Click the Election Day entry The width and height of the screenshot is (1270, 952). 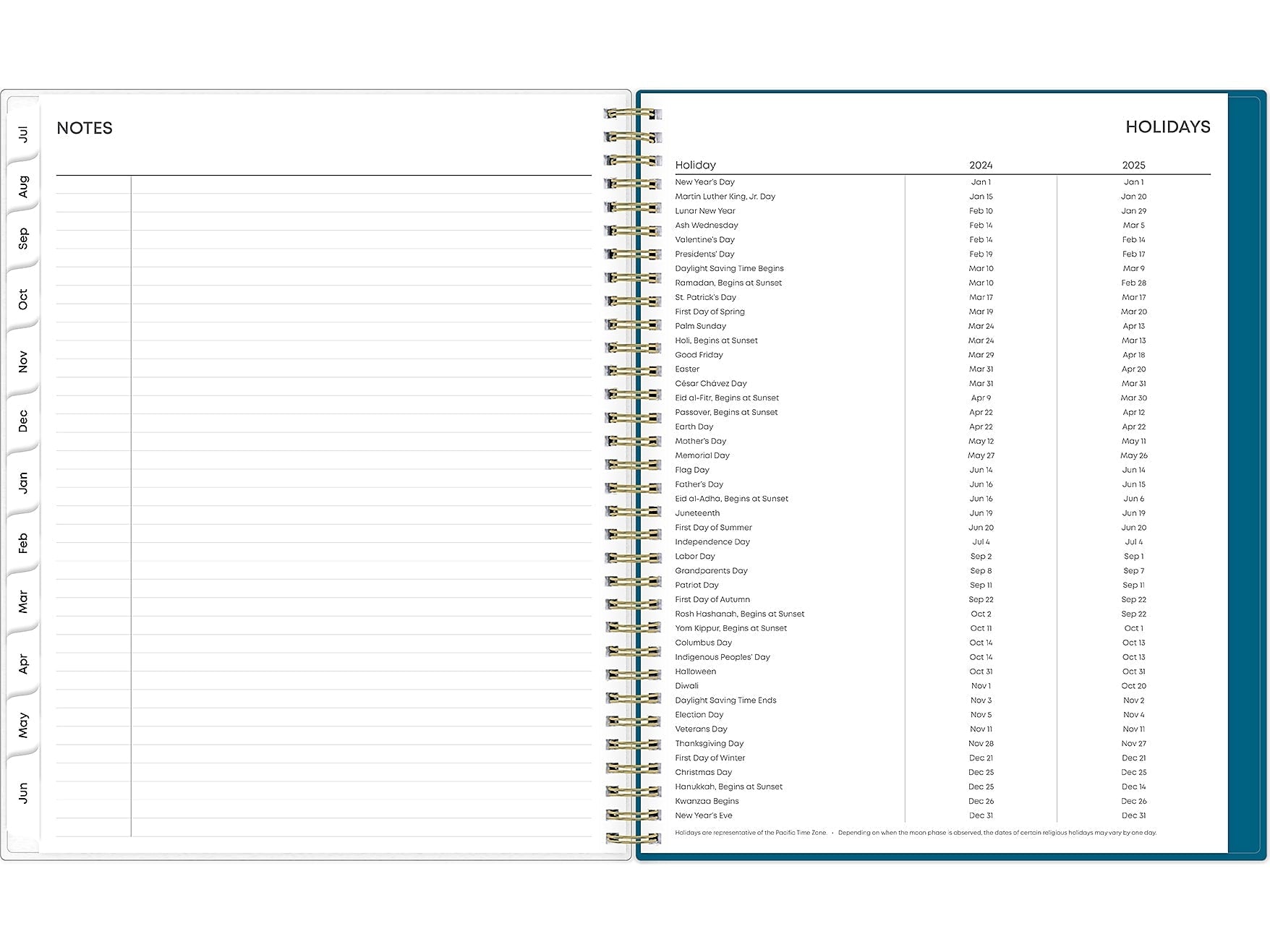coord(699,715)
